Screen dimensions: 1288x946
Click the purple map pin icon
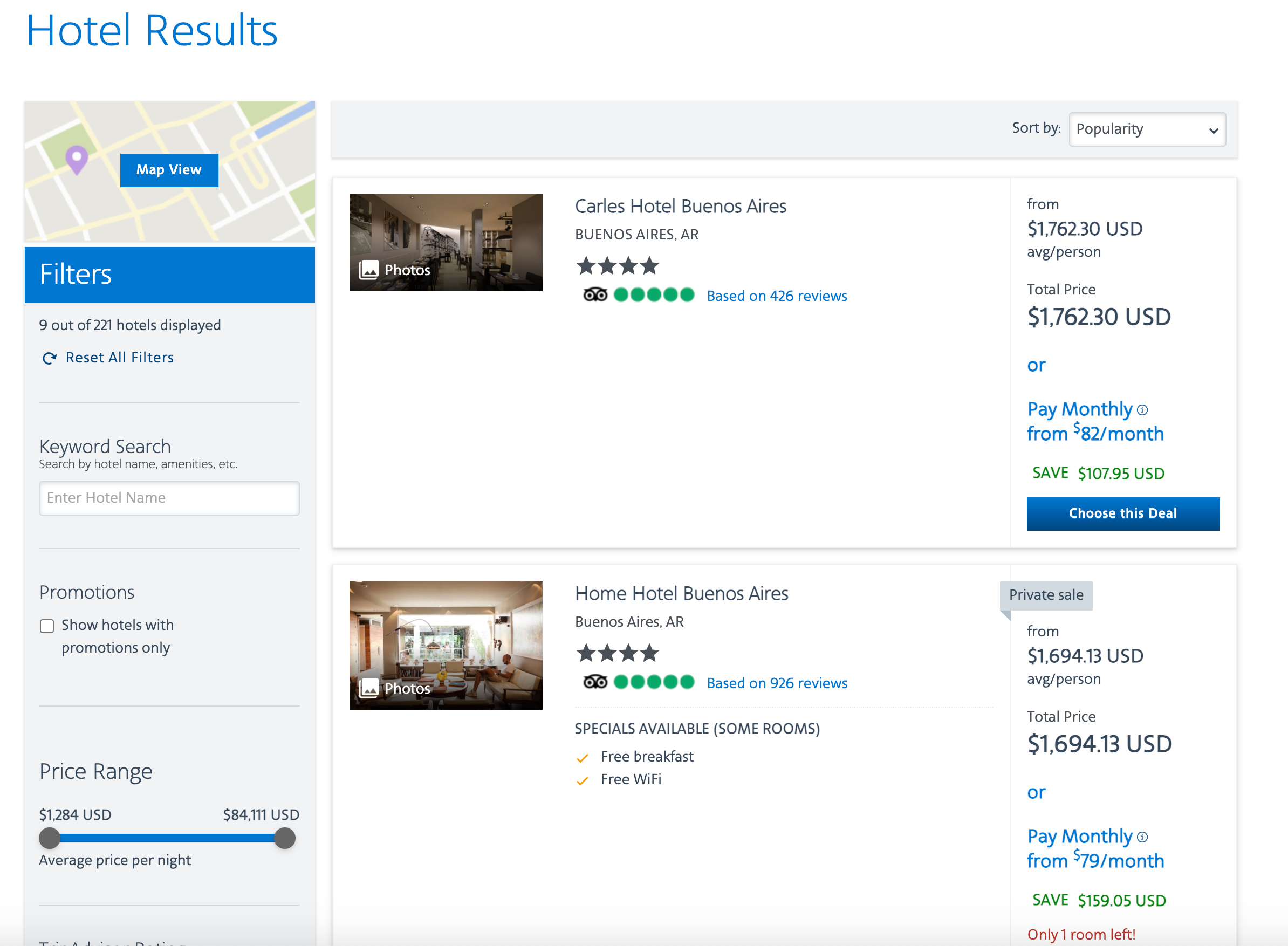pyautogui.click(x=76, y=159)
